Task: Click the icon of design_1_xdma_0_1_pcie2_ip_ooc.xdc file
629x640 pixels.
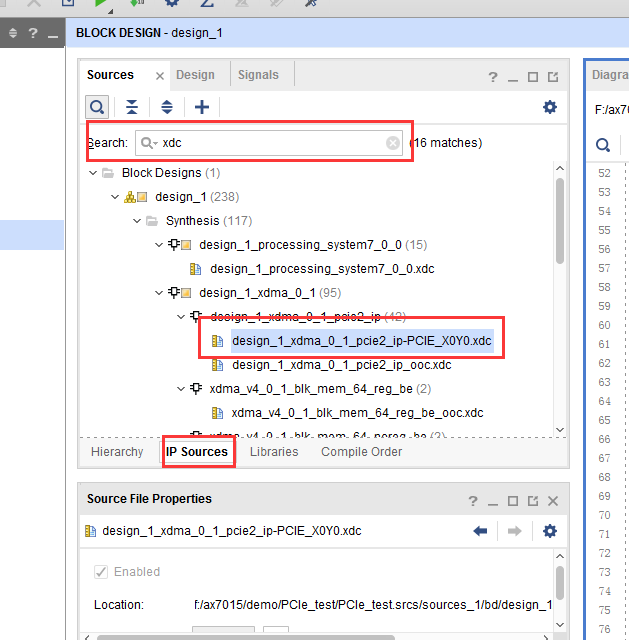Action: tap(218, 365)
